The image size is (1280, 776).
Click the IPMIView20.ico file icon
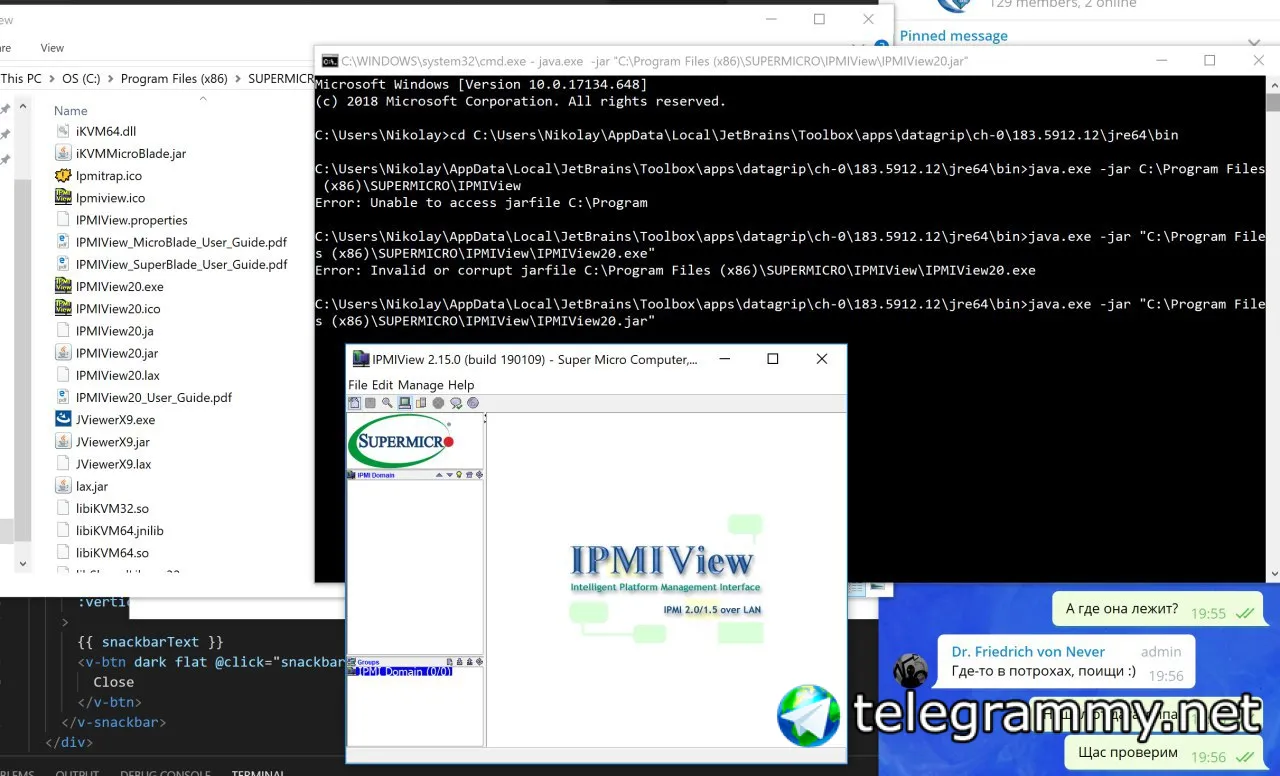click(x=64, y=309)
